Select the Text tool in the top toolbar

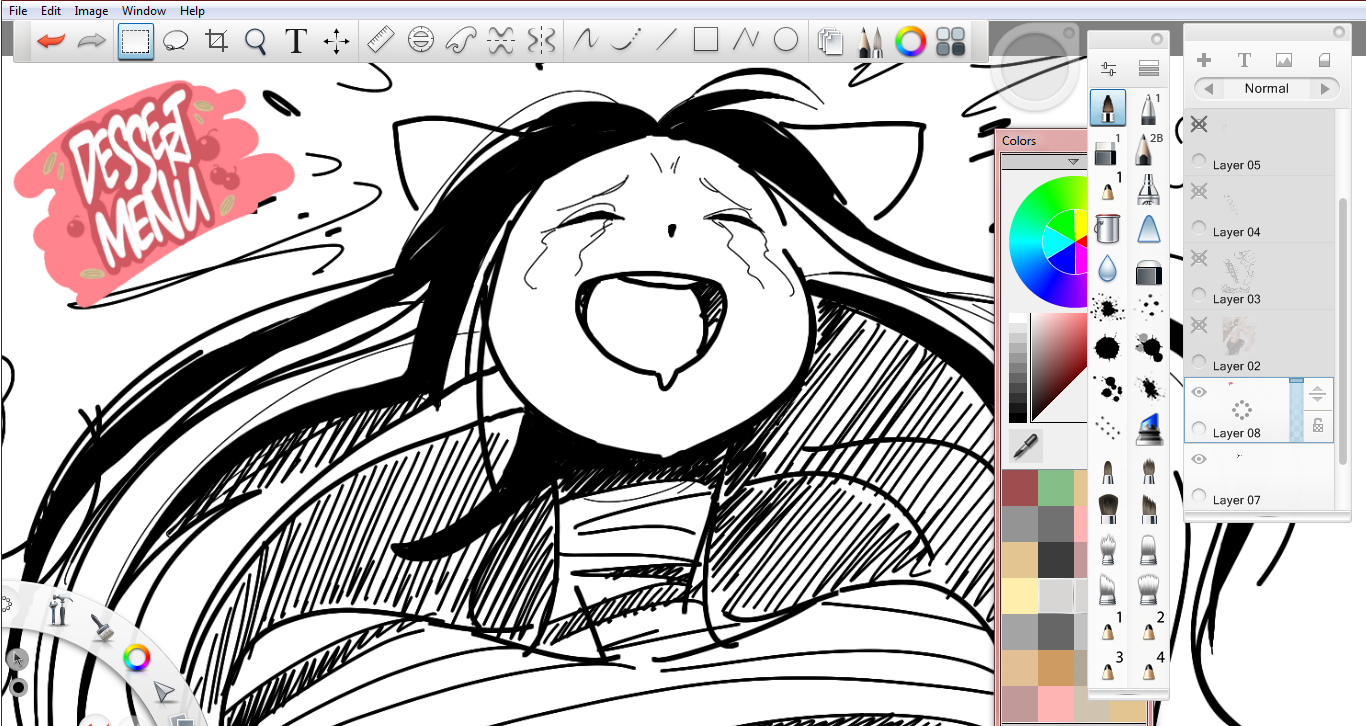point(296,41)
